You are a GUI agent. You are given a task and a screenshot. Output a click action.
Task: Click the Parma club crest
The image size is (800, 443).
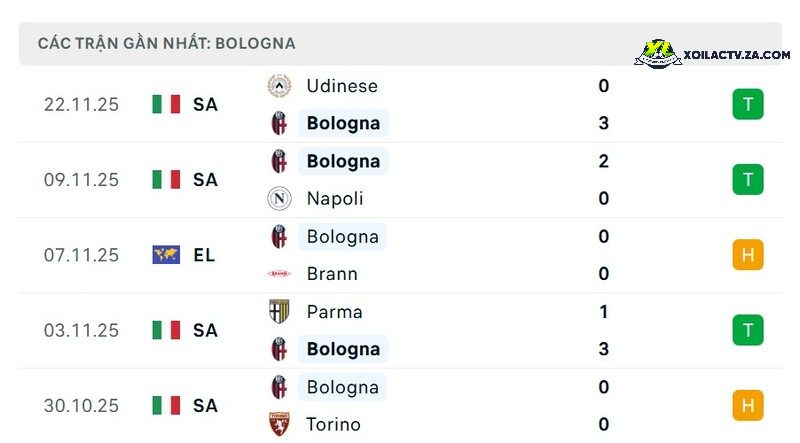(x=279, y=311)
